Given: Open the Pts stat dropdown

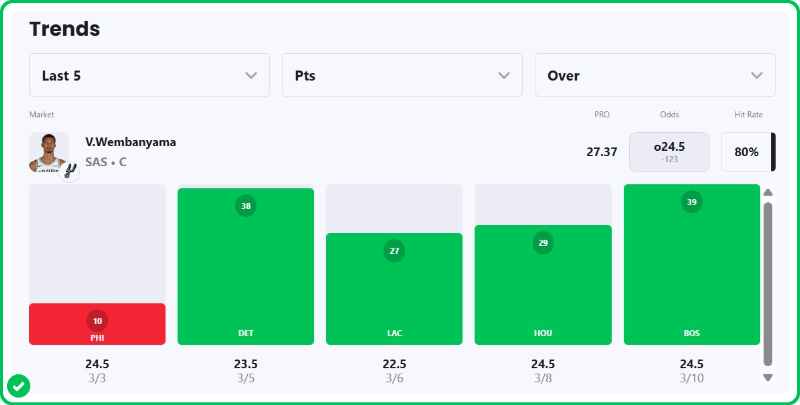Looking at the screenshot, I should tap(402, 75).
